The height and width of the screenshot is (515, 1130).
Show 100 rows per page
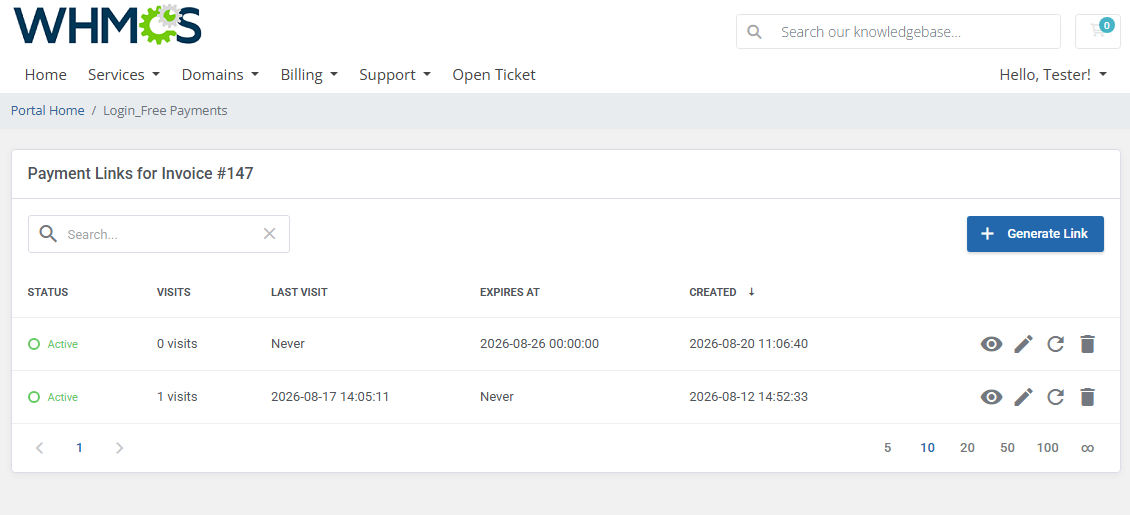pyautogui.click(x=1047, y=448)
